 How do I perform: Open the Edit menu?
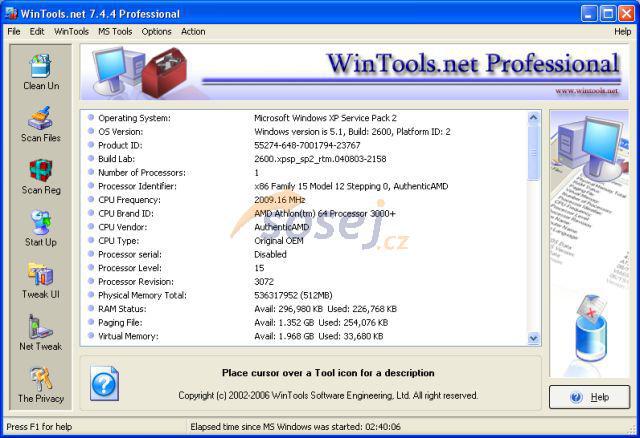(37, 31)
